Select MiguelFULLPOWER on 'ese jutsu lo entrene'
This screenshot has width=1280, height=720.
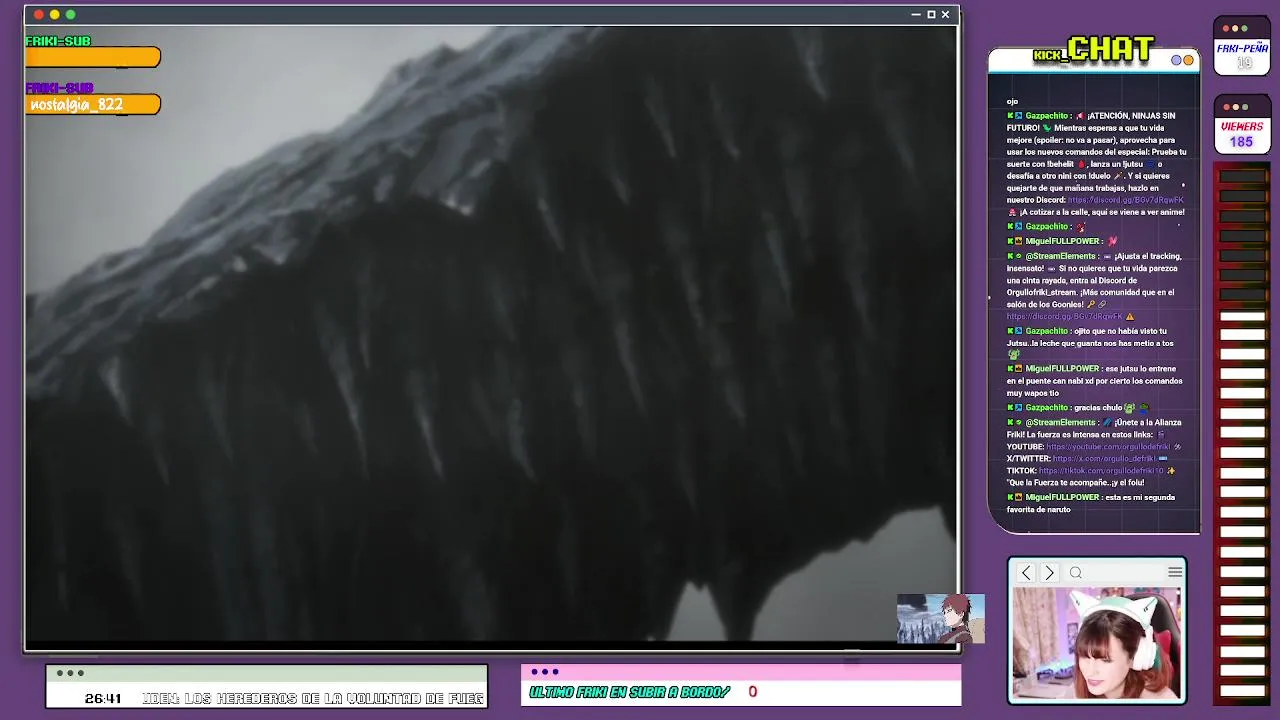click(1062, 369)
